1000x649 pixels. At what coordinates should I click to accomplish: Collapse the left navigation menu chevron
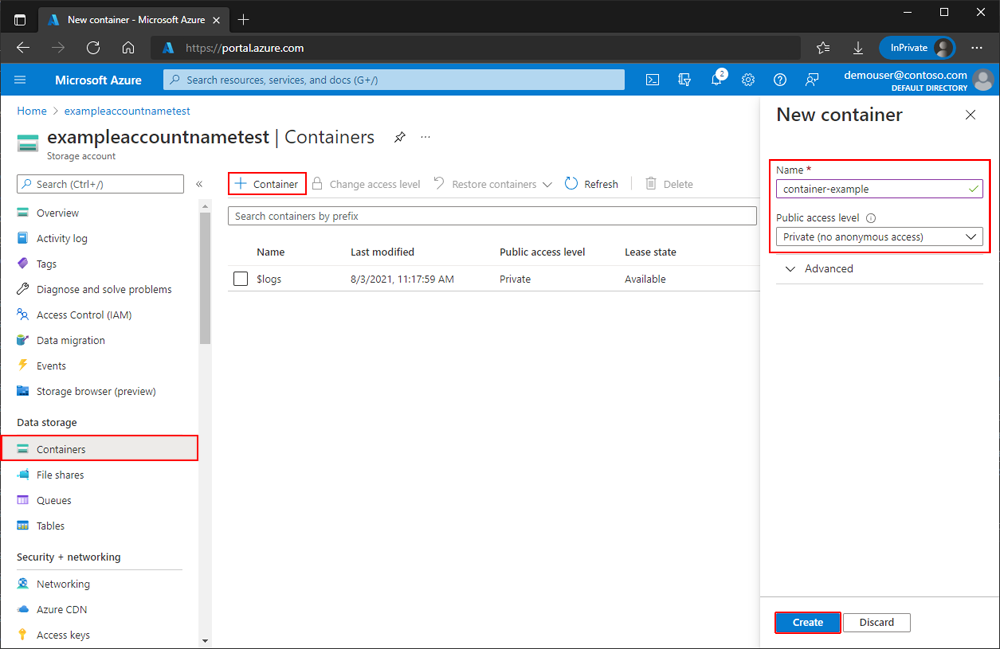pyautogui.click(x=199, y=184)
